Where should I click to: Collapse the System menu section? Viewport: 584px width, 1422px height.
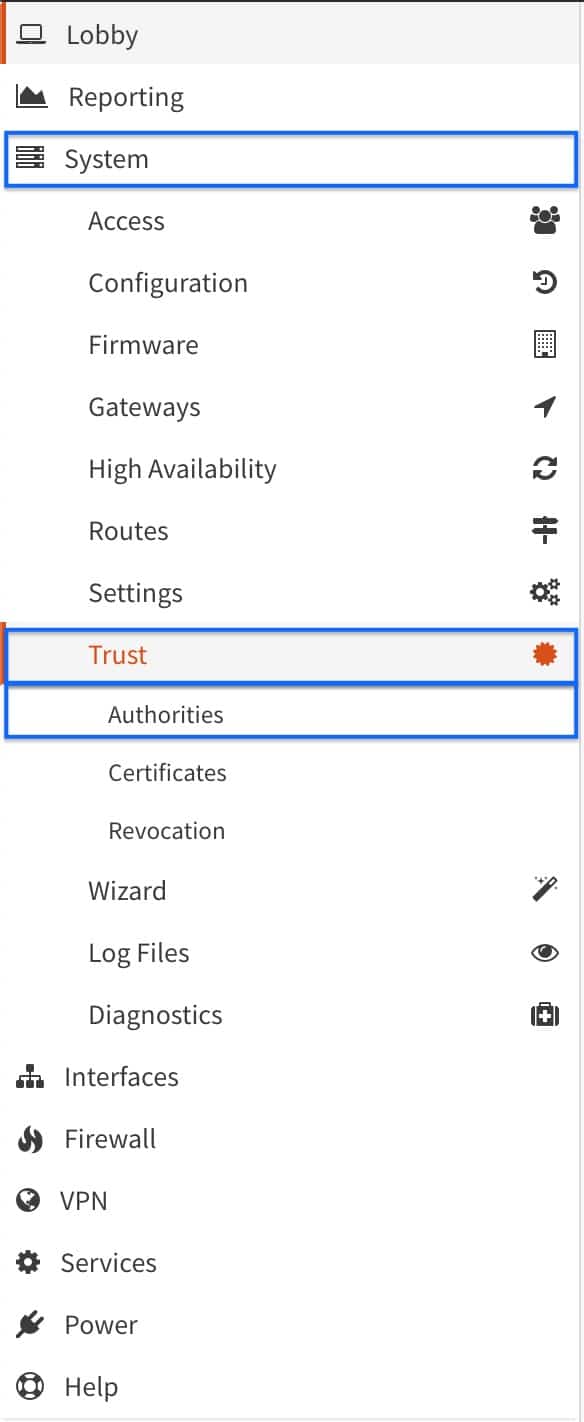[x=291, y=159]
